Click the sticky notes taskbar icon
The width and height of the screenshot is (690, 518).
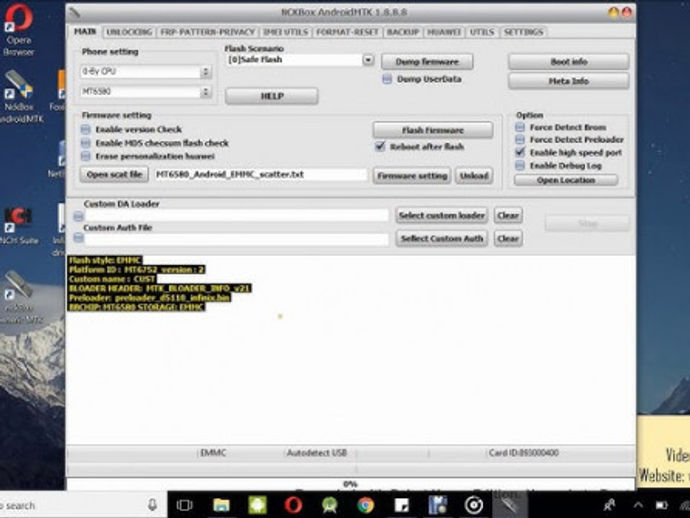(402, 505)
